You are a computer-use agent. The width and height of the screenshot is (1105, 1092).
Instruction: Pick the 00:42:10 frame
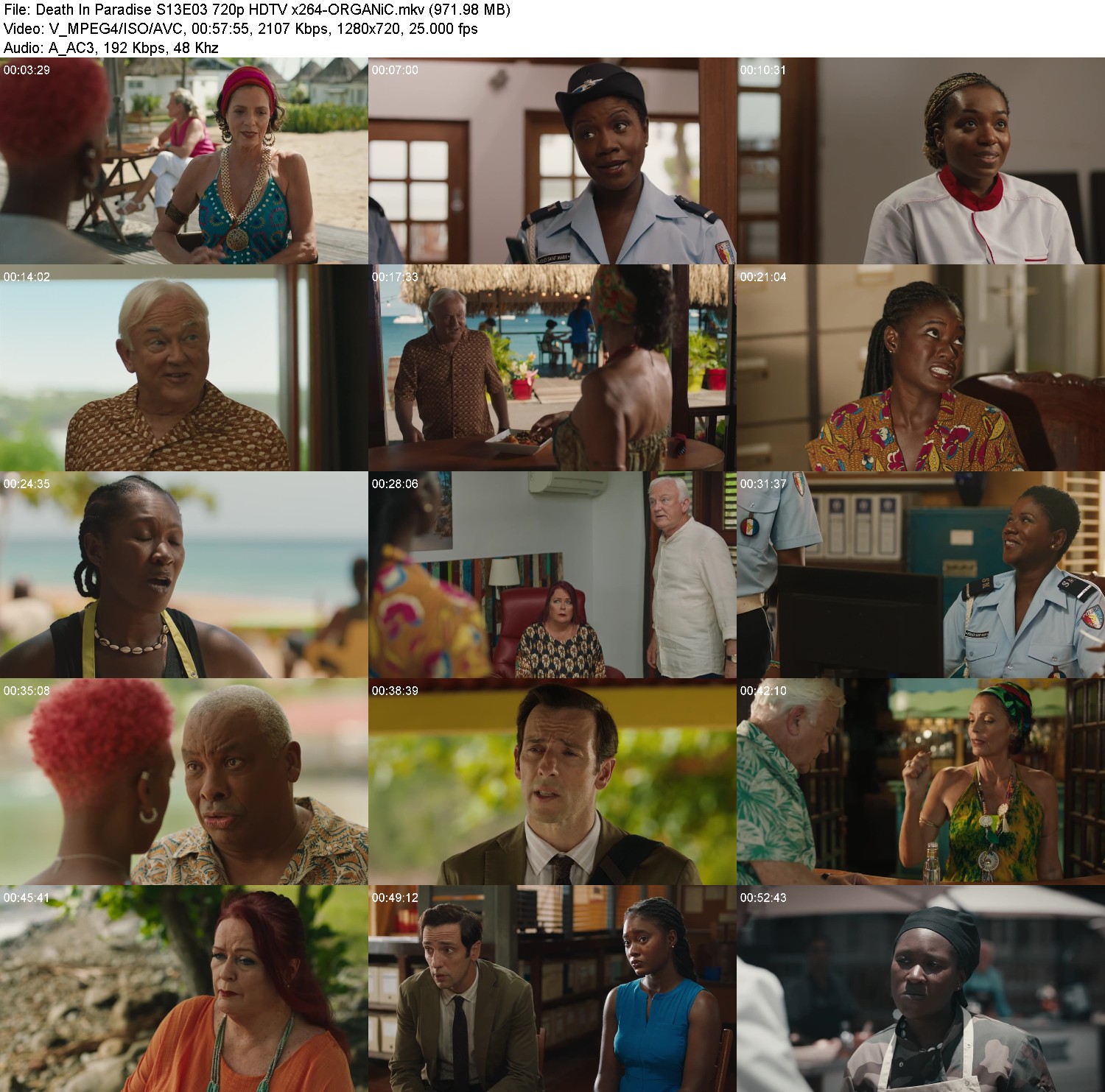click(921, 782)
